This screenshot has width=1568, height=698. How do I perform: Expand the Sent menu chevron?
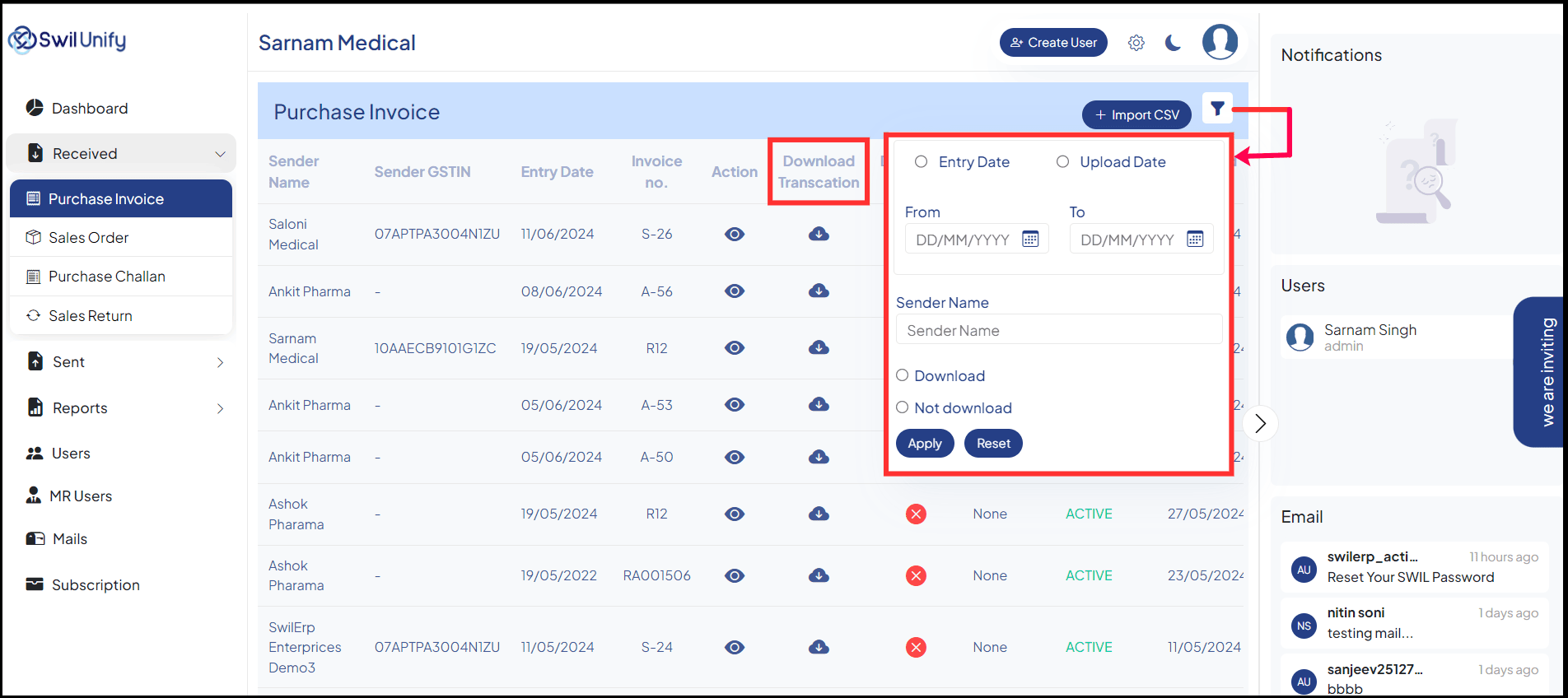(220, 362)
